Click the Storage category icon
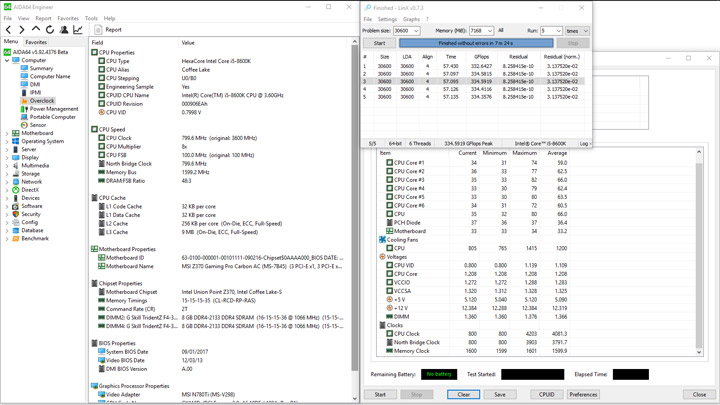720x405 pixels. tap(16, 174)
